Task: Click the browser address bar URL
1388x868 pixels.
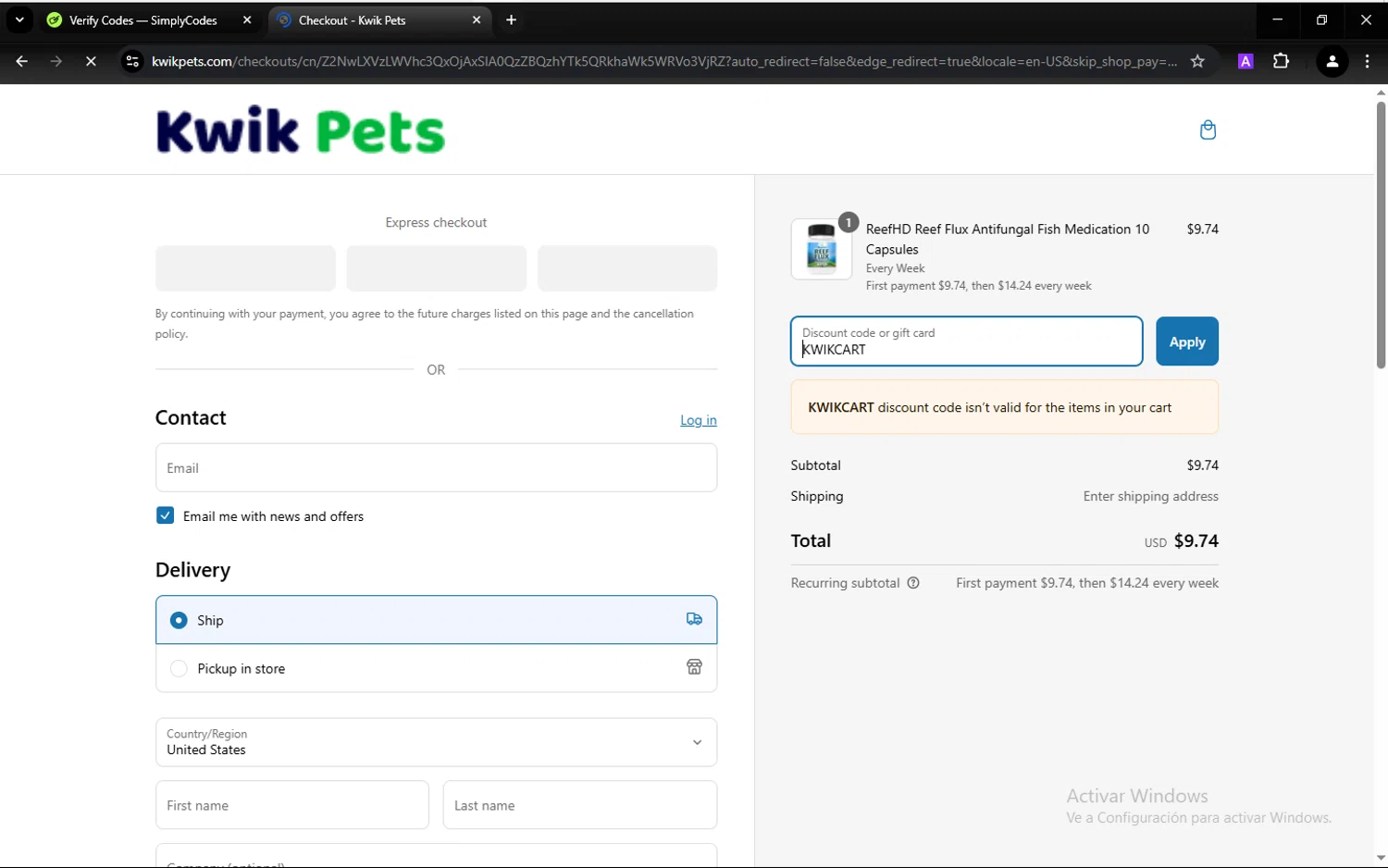Action: click(663, 61)
